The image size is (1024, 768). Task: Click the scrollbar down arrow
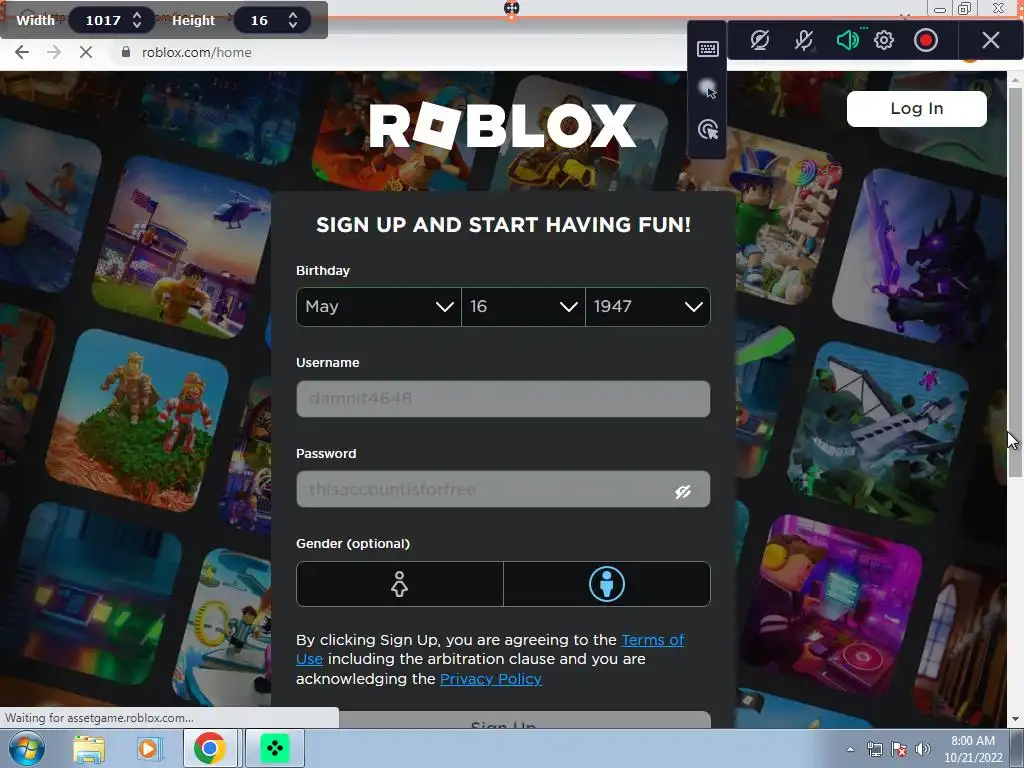[x=1015, y=719]
